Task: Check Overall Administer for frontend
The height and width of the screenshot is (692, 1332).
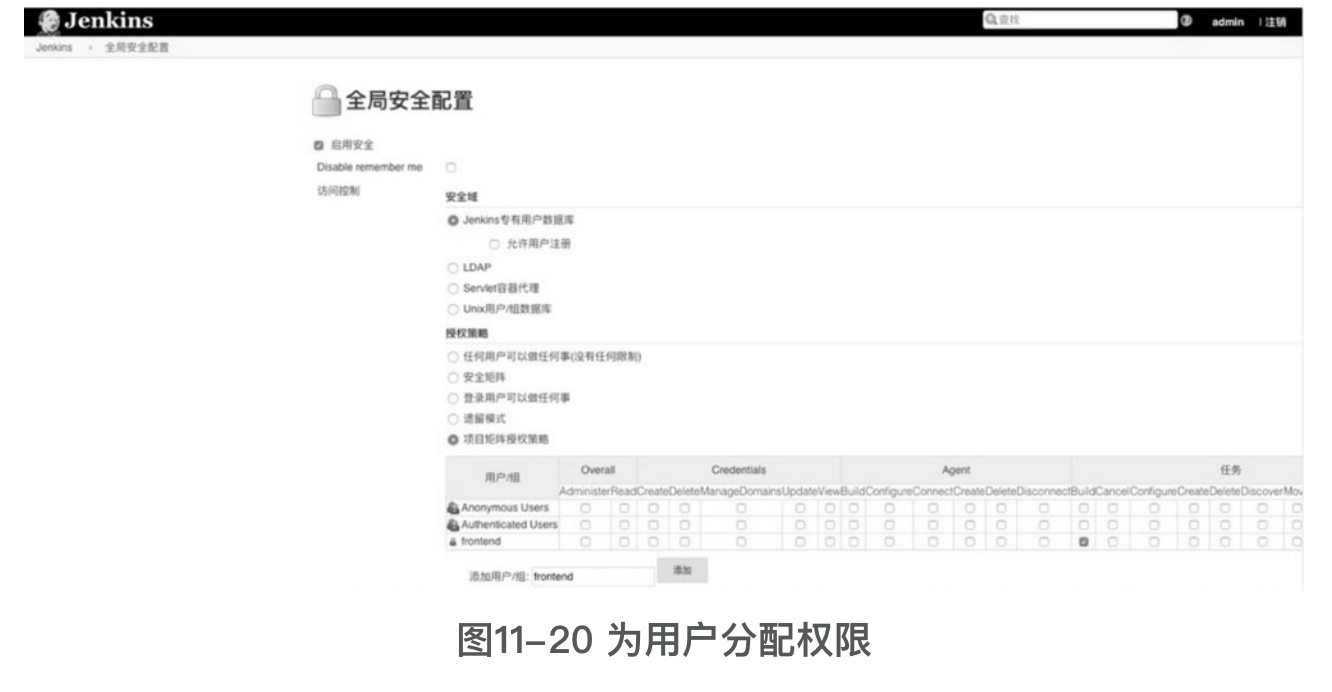Action: tap(585, 541)
